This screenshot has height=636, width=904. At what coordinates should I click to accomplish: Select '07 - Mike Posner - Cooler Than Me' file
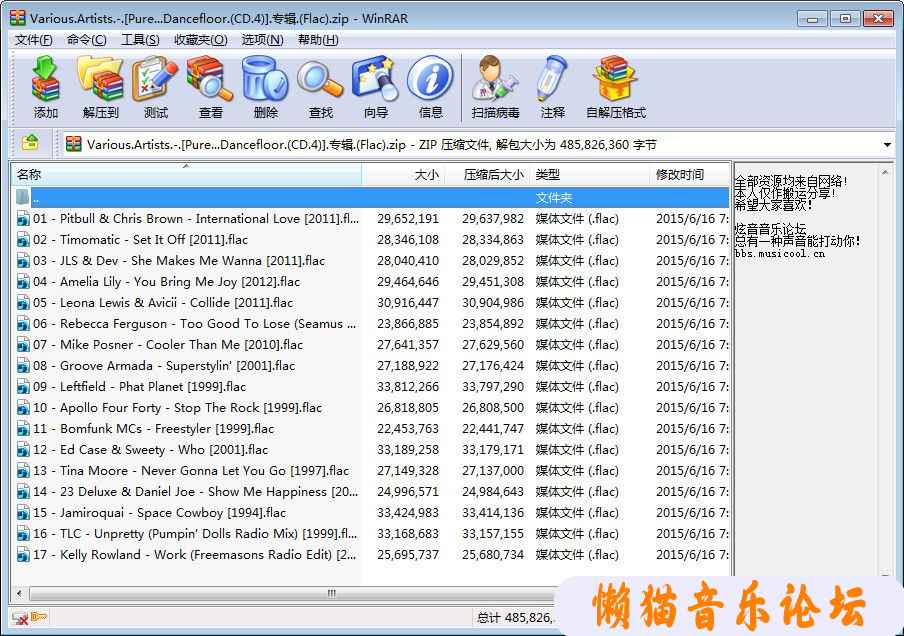(168, 345)
